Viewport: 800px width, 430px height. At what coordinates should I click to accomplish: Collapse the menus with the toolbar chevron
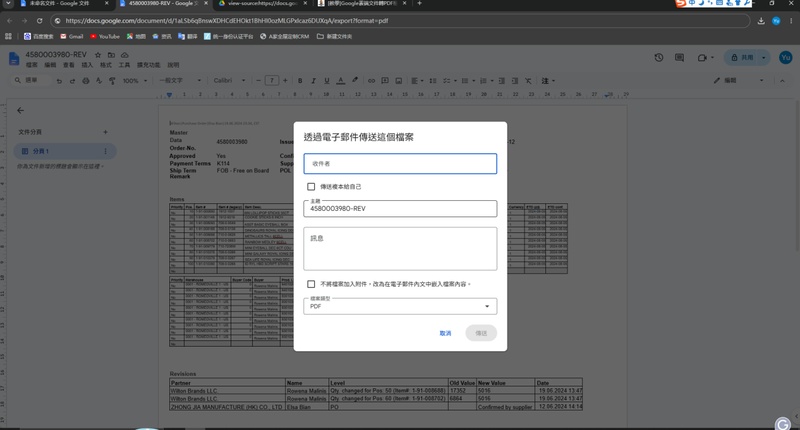click(x=782, y=81)
